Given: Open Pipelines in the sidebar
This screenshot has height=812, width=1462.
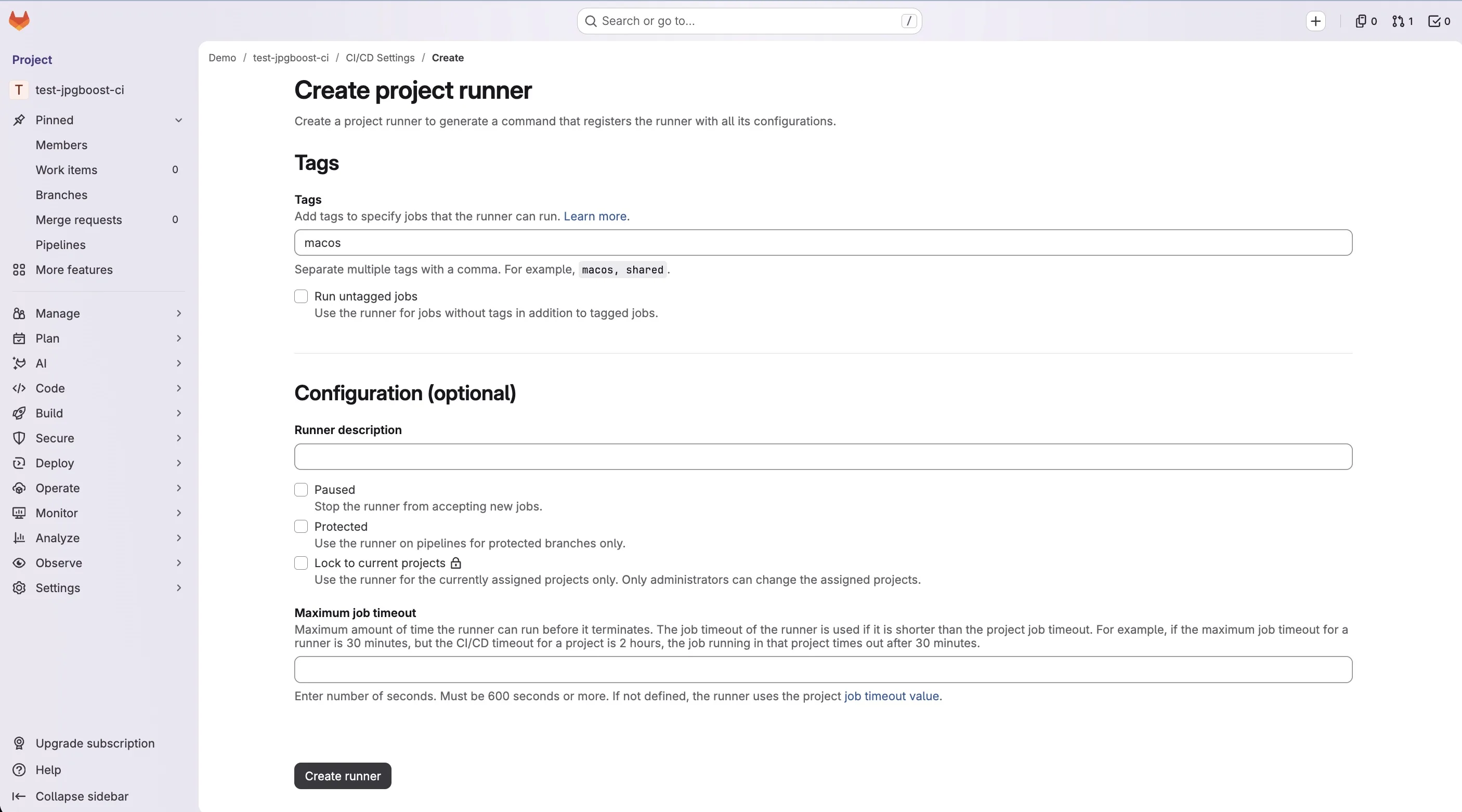Looking at the screenshot, I should (x=61, y=244).
